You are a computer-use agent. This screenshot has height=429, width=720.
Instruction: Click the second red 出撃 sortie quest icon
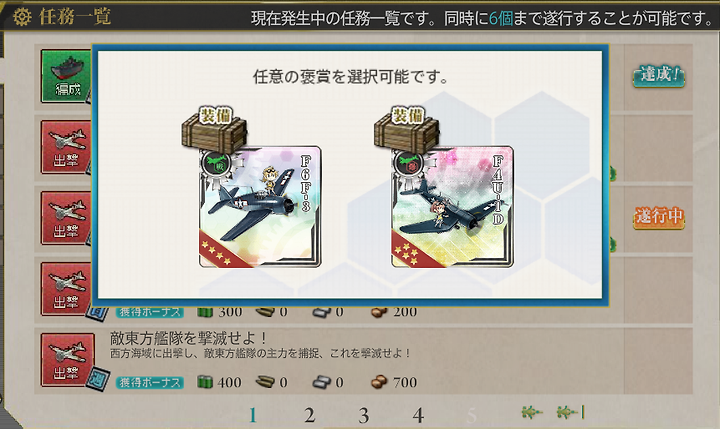pyautogui.click(x=67, y=218)
